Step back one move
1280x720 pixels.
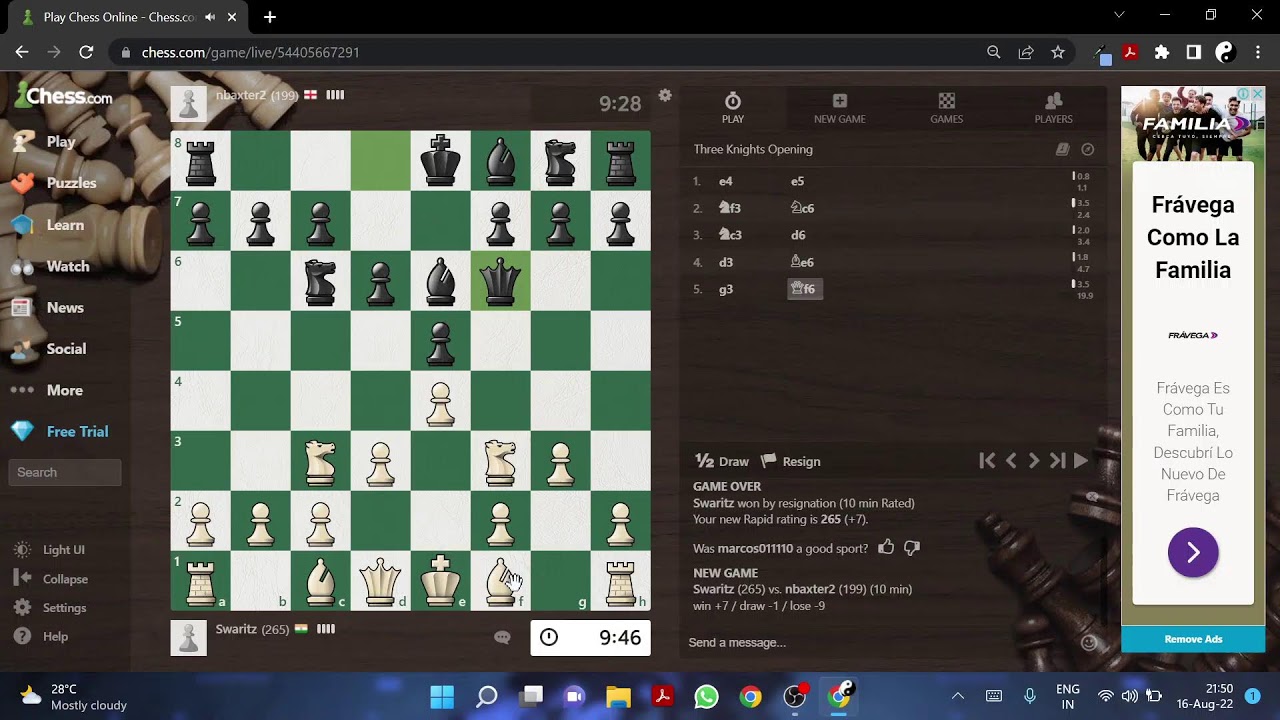coord(1011,461)
